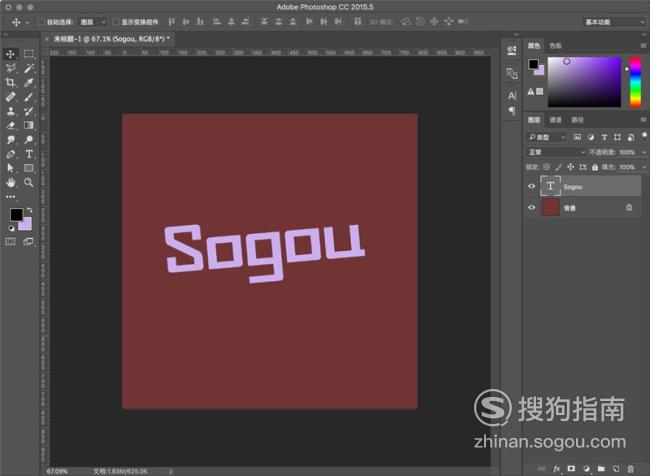This screenshot has height=476, width=650.
Task: Switch to the Paths tab
Action: (x=577, y=120)
